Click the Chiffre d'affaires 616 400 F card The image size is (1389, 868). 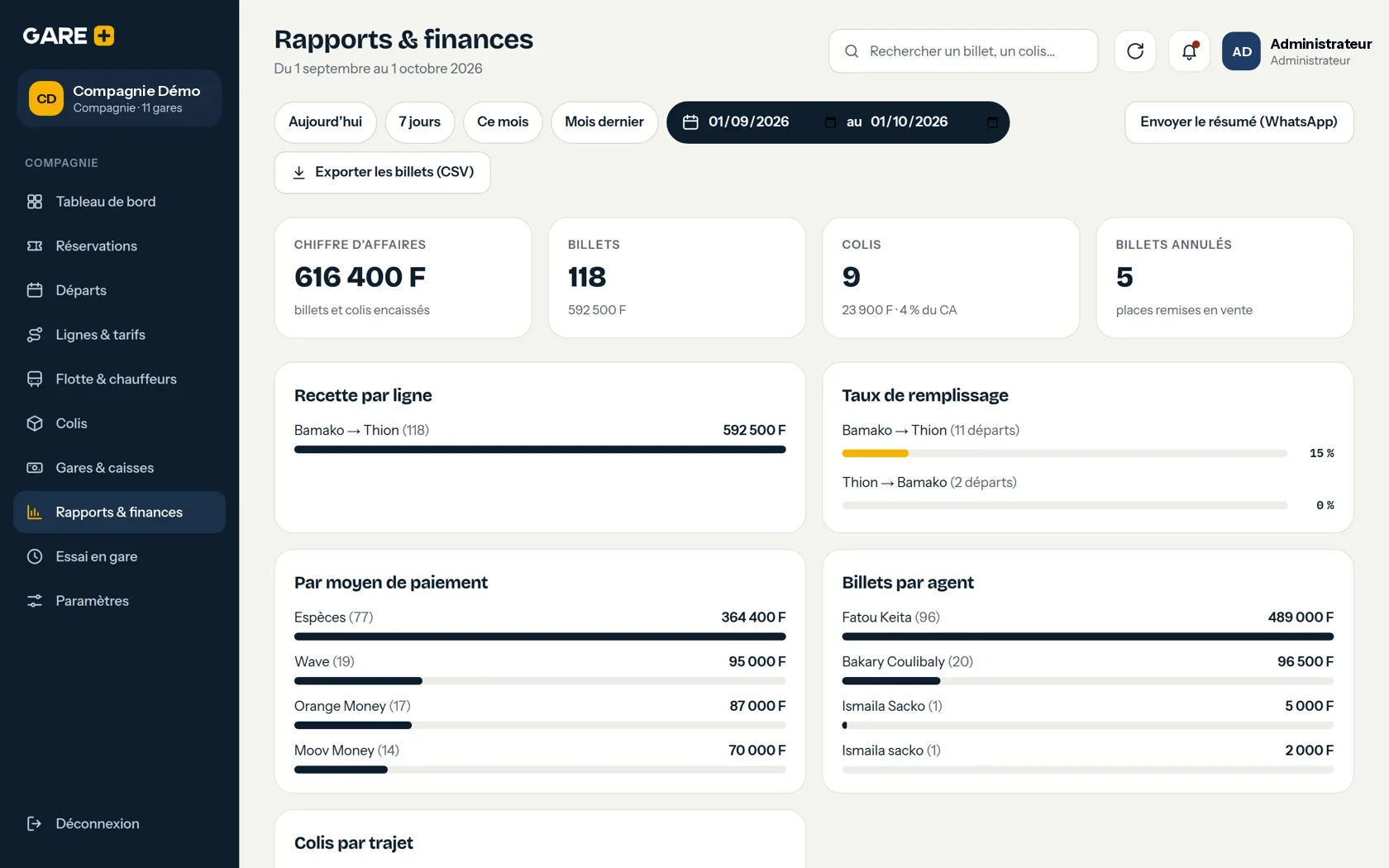tap(403, 278)
